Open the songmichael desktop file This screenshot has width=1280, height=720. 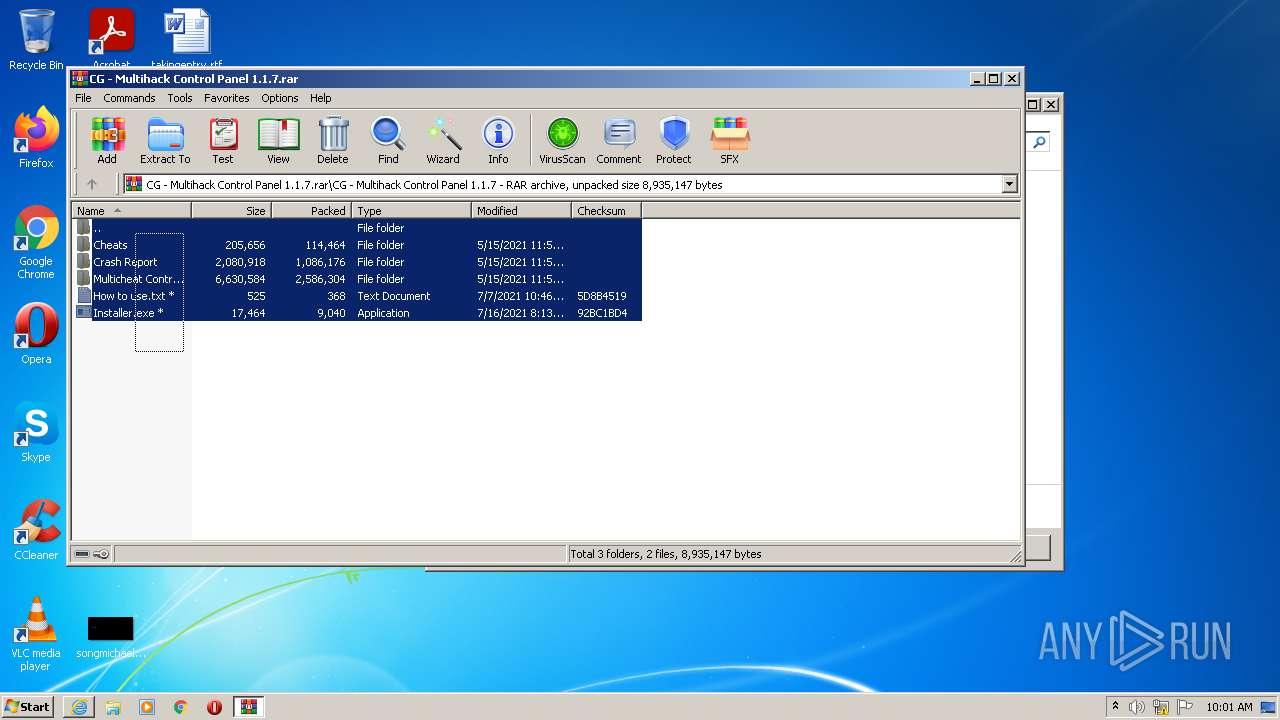(x=111, y=636)
